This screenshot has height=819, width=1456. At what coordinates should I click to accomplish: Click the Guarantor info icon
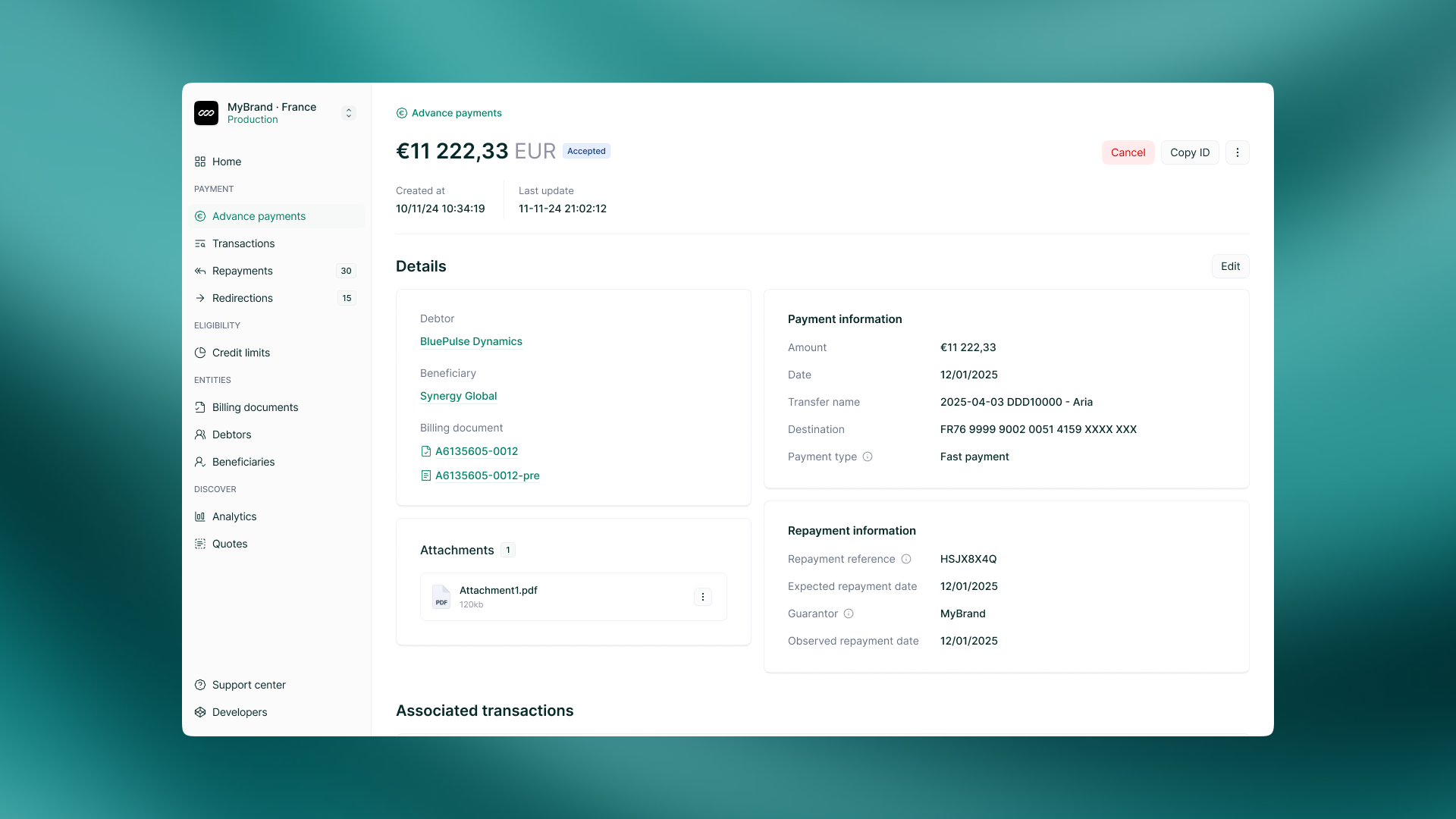pyautogui.click(x=849, y=613)
